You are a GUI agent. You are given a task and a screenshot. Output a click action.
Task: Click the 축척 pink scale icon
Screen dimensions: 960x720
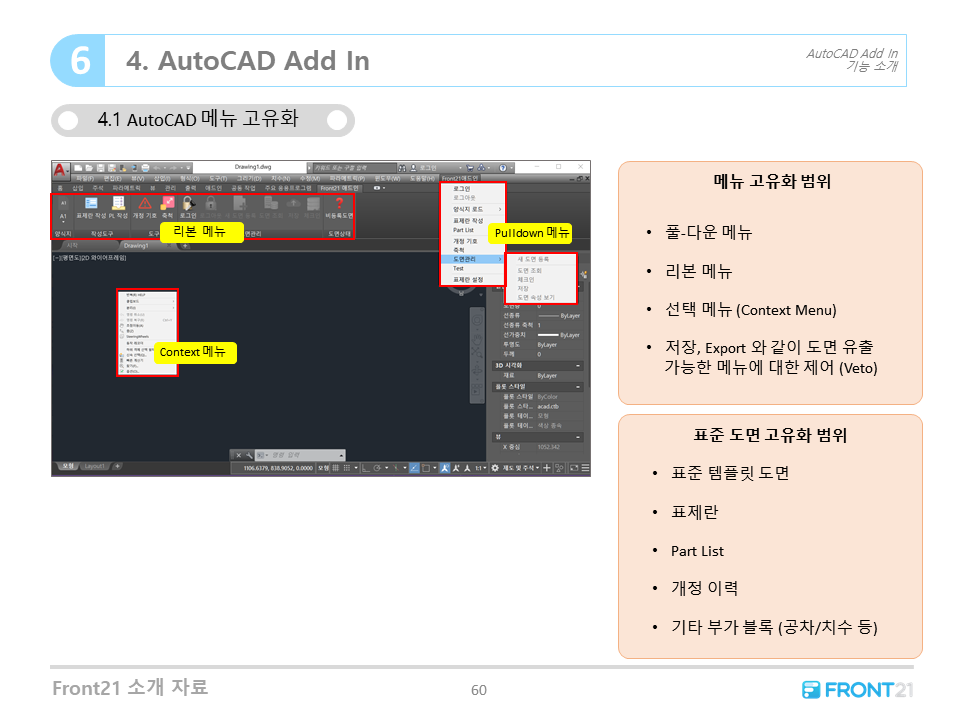pyautogui.click(x=167, y=203)
